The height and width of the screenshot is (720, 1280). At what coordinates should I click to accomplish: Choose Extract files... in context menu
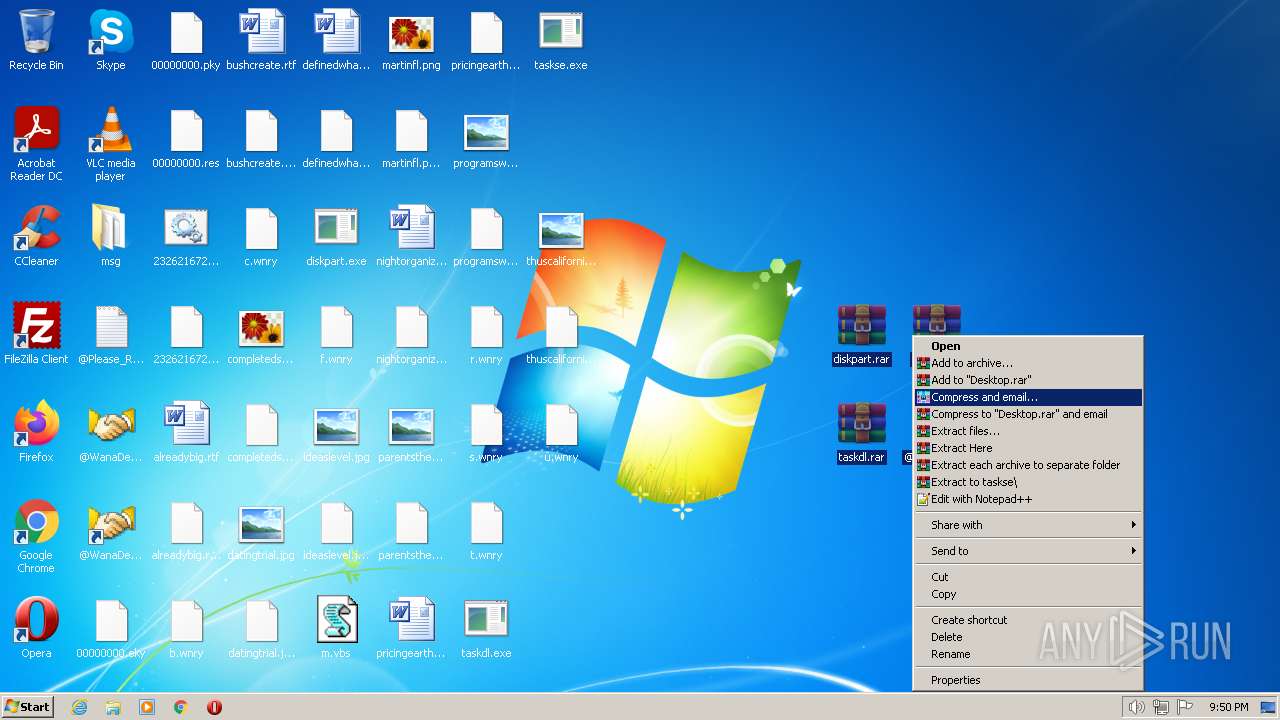tap(1027, 431)
